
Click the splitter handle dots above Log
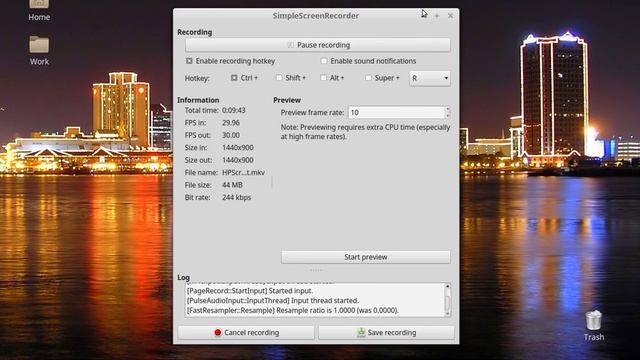click(x=316, y=270)
